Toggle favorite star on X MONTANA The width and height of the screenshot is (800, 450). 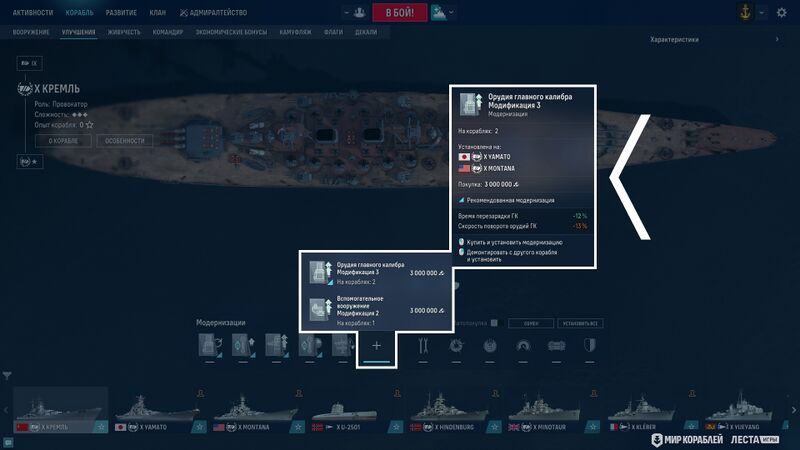(298, 427)
